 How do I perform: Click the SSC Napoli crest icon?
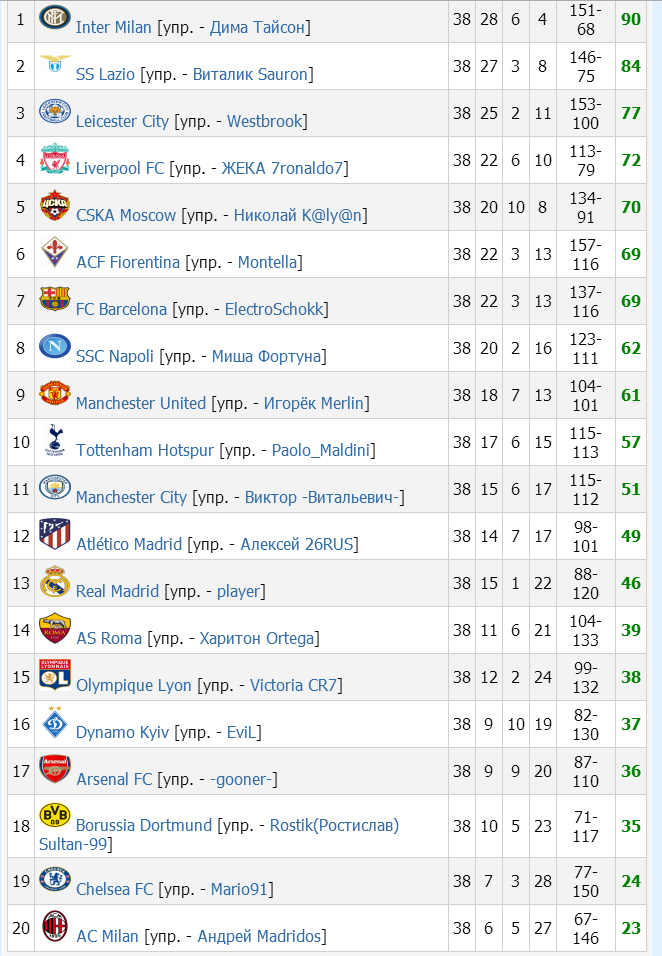[x=54, y=346]
